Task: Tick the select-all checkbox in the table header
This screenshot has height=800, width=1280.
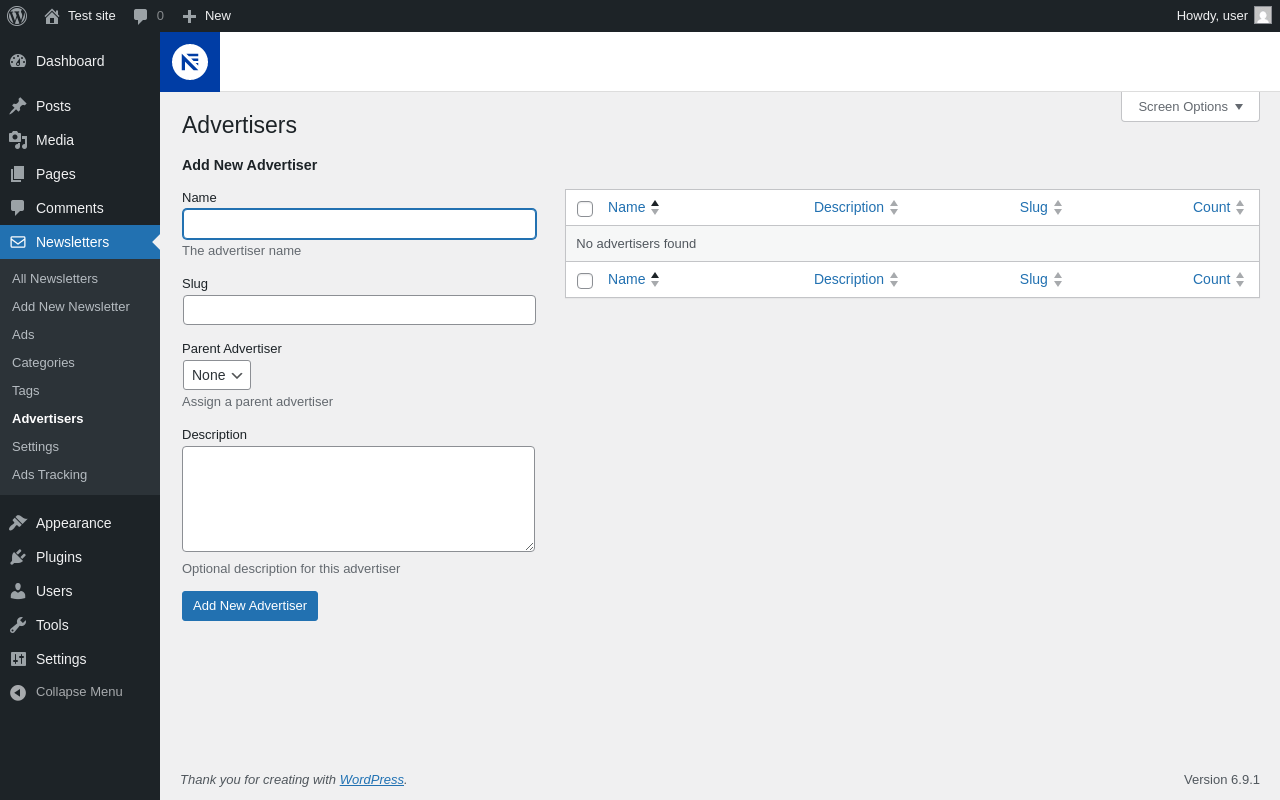Action: click(585, 209)
